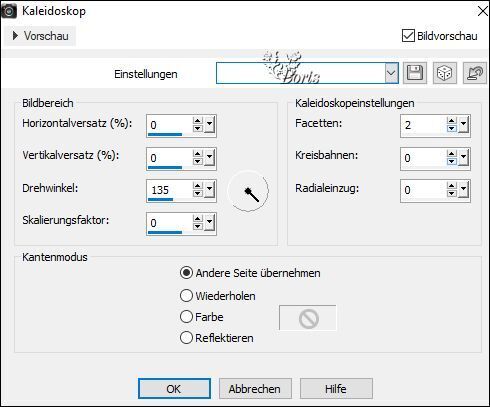490x407 pixels.
Task: Click the Vertikalversatz input field
Action: (x=169, y=157)
